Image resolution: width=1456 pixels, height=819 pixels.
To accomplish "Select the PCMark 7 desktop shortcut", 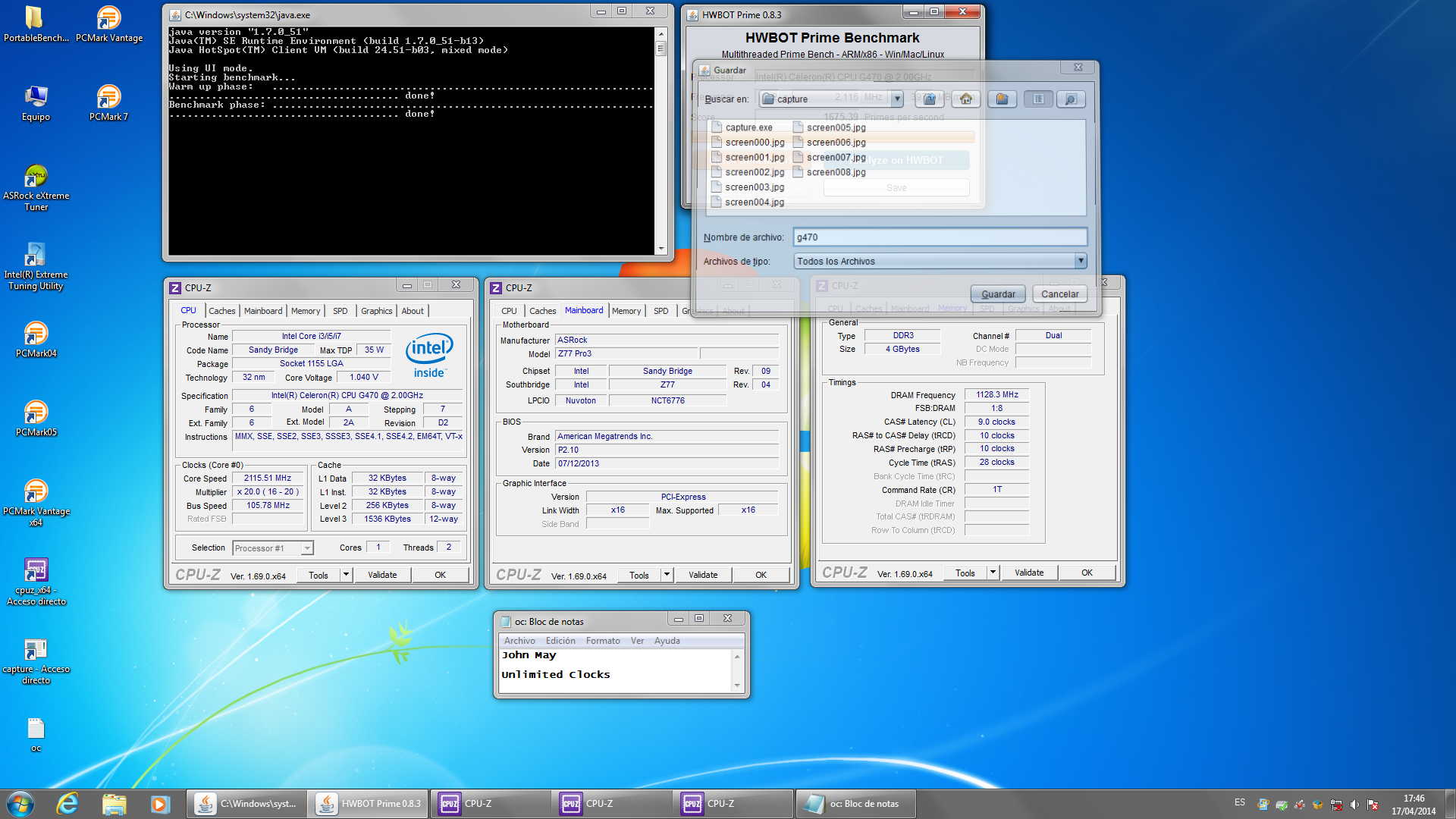I will [x=108, y=104].
